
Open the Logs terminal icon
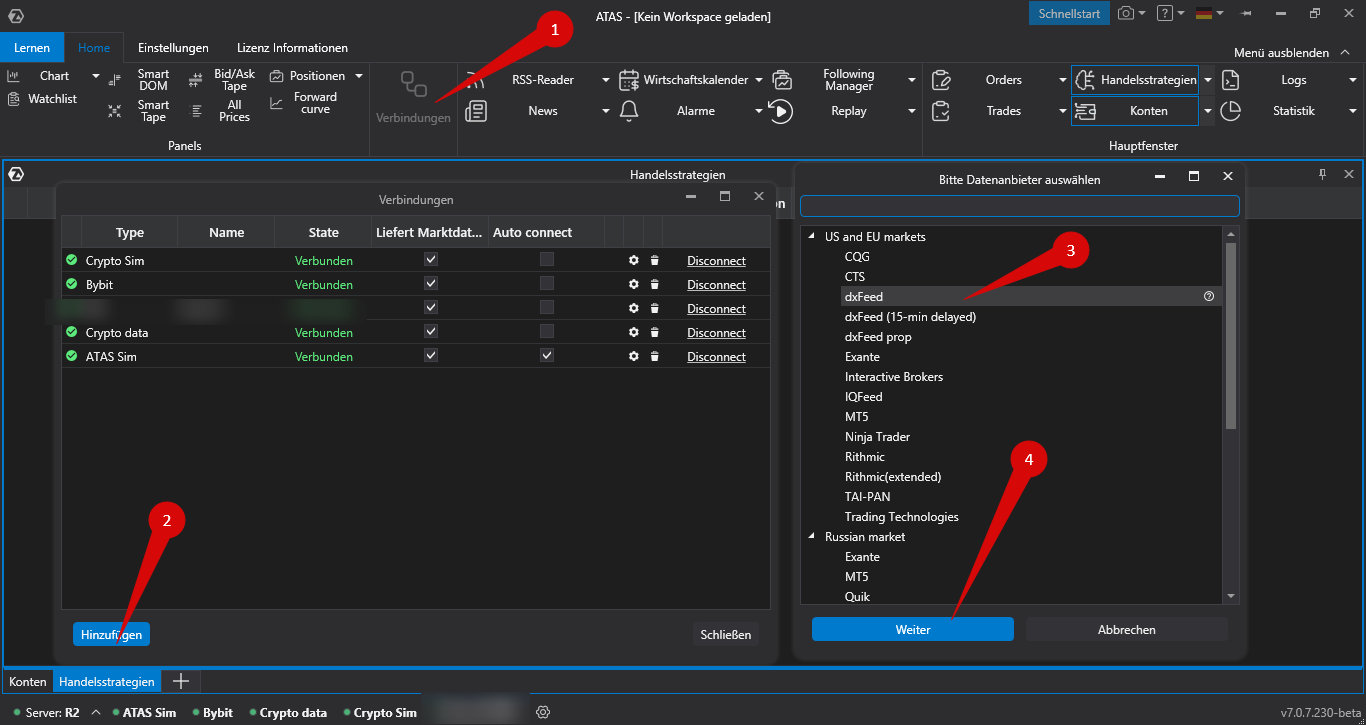(1231, 80)
